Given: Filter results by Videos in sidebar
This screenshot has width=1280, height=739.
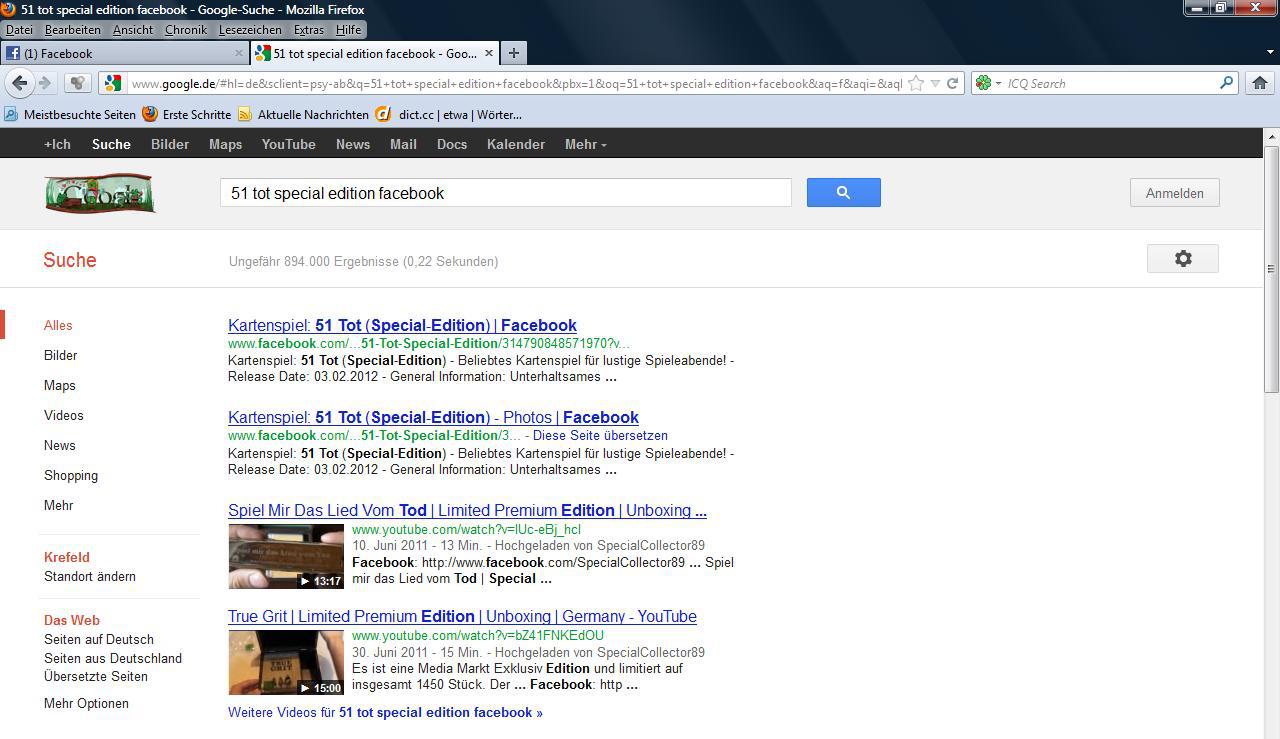Looking at the screenshot, I should [64, 415].
